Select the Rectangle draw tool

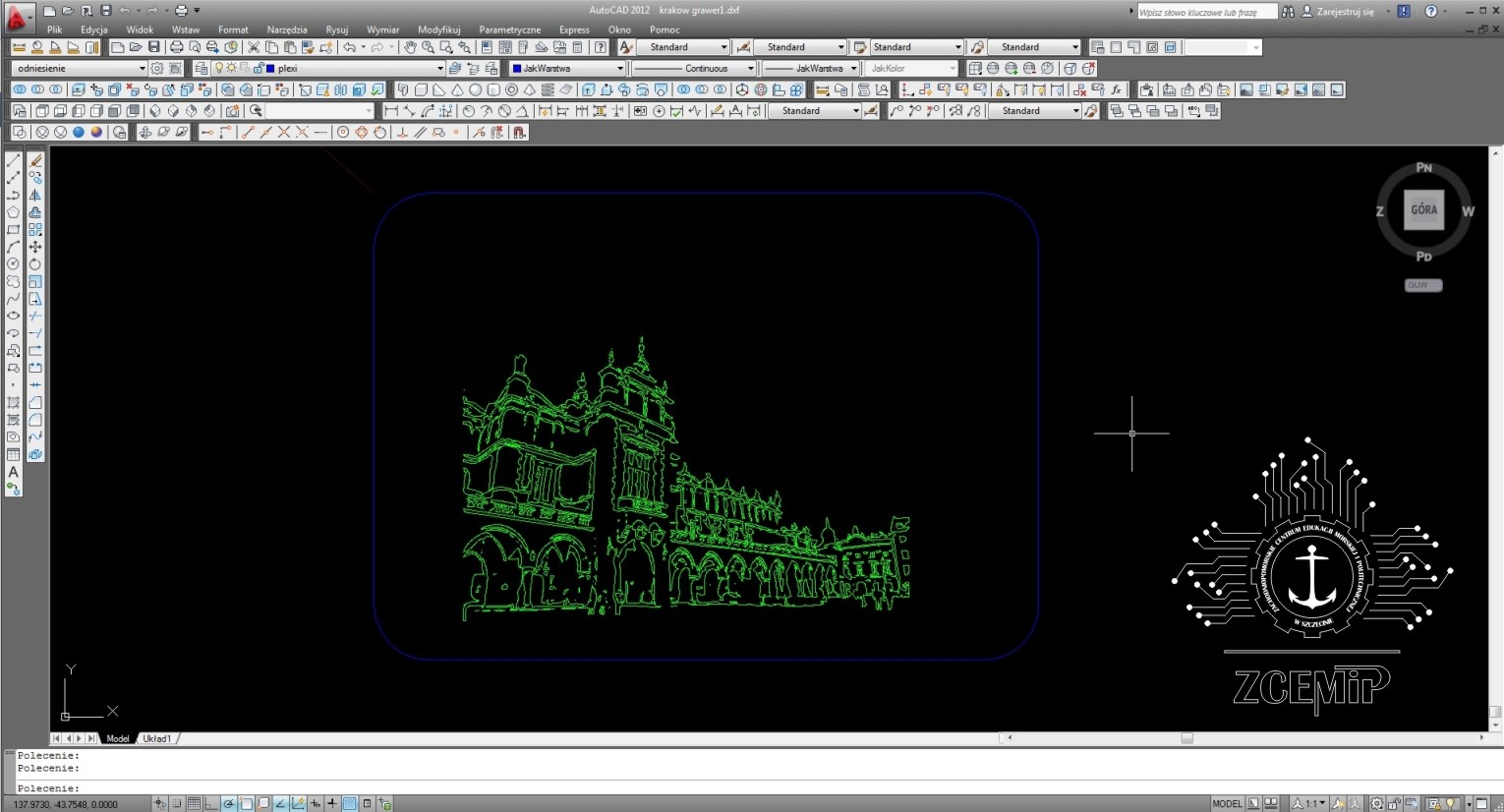pos(14,229)
